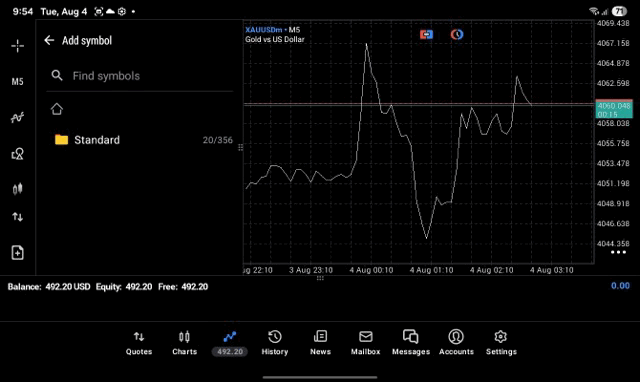Viewport: 640px width, 382px height.
Task: Go back from Add symbol panel
Action: (x=49, y=40)
